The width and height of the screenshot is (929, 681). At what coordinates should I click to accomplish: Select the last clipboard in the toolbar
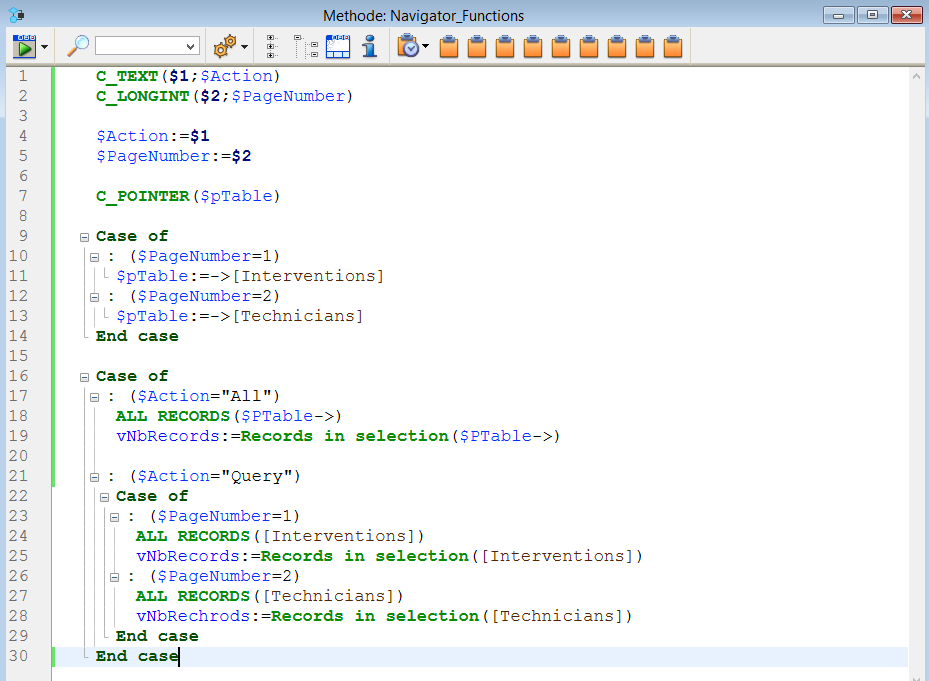click(x=673, y=46)
